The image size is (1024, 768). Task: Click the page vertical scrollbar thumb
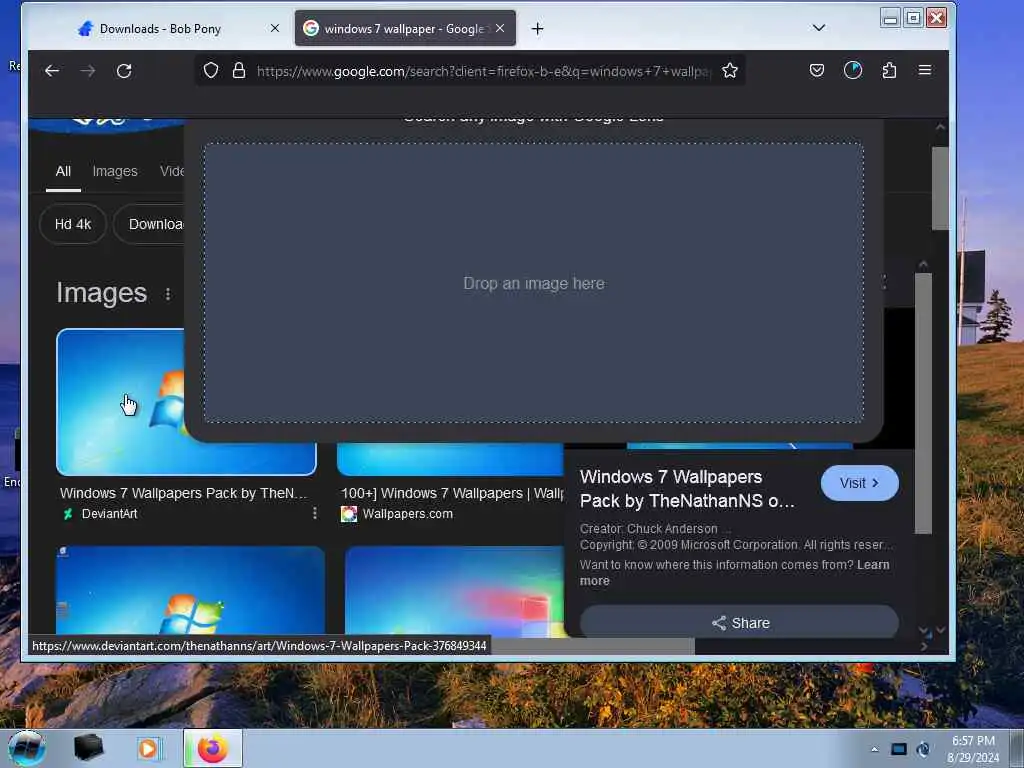[940, 188]
